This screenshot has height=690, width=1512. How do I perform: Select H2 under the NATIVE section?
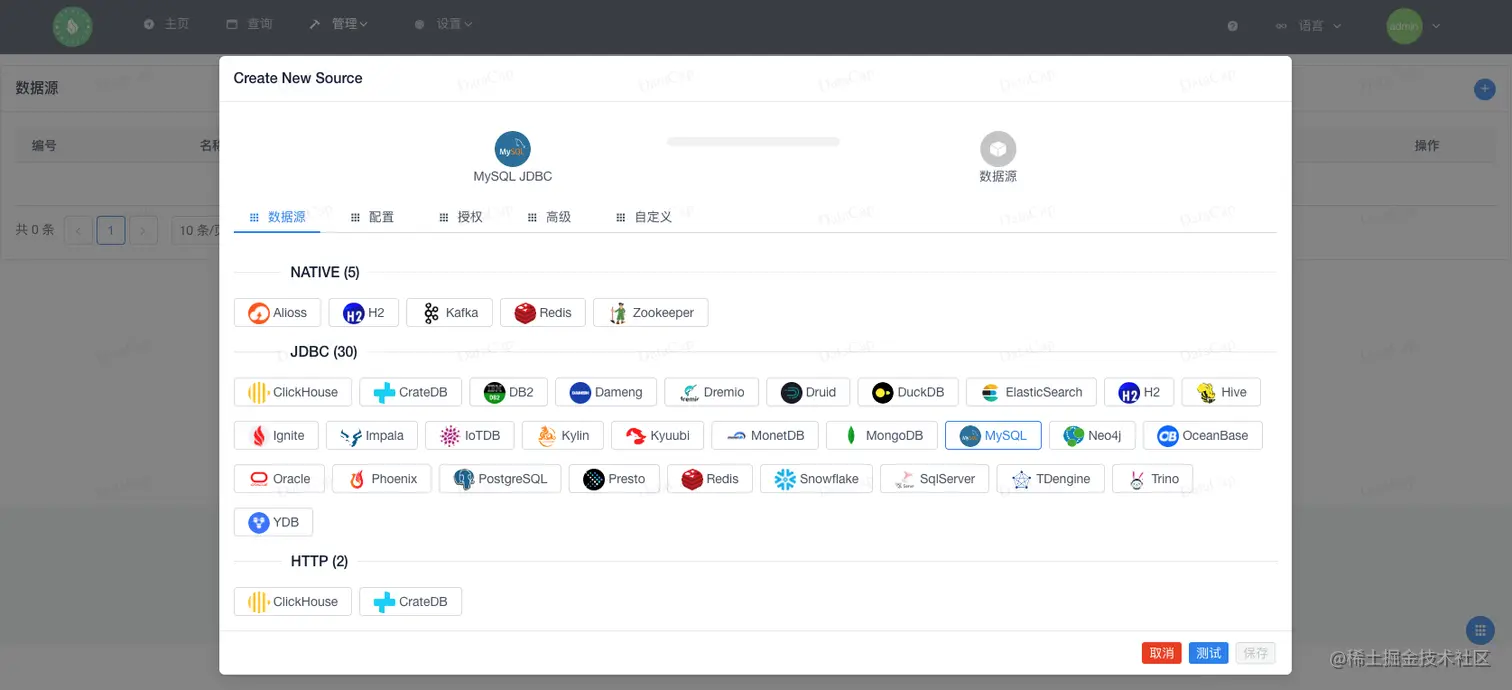pos(364,312)
